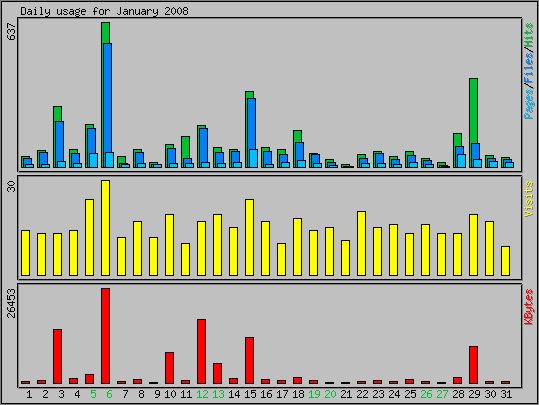Select the yellow Visits legend label
This screenshot has height=405, width=539.
529,198
